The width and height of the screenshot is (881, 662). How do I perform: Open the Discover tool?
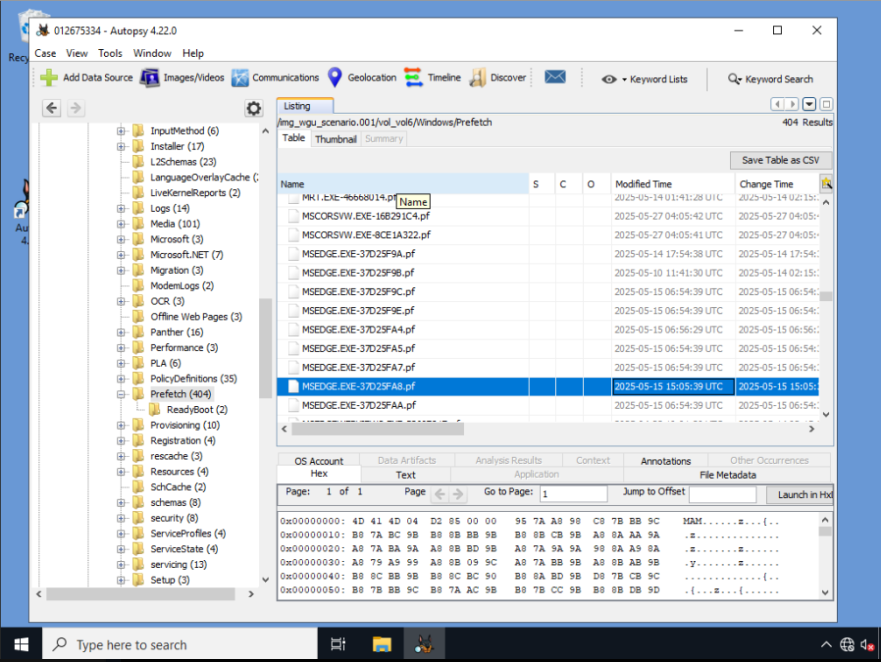[498, 78]
